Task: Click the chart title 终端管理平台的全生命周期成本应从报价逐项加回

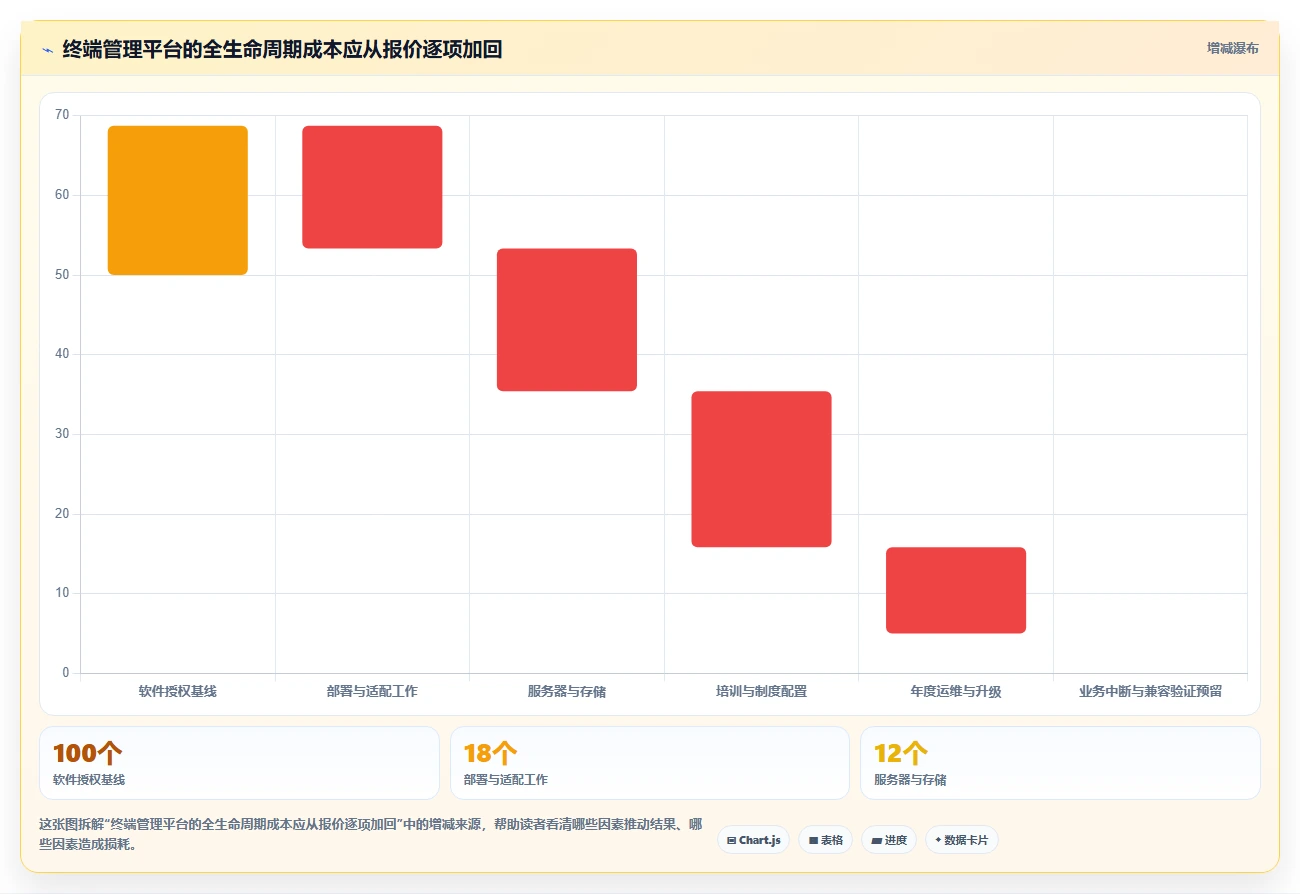Action: pos(282,49)
